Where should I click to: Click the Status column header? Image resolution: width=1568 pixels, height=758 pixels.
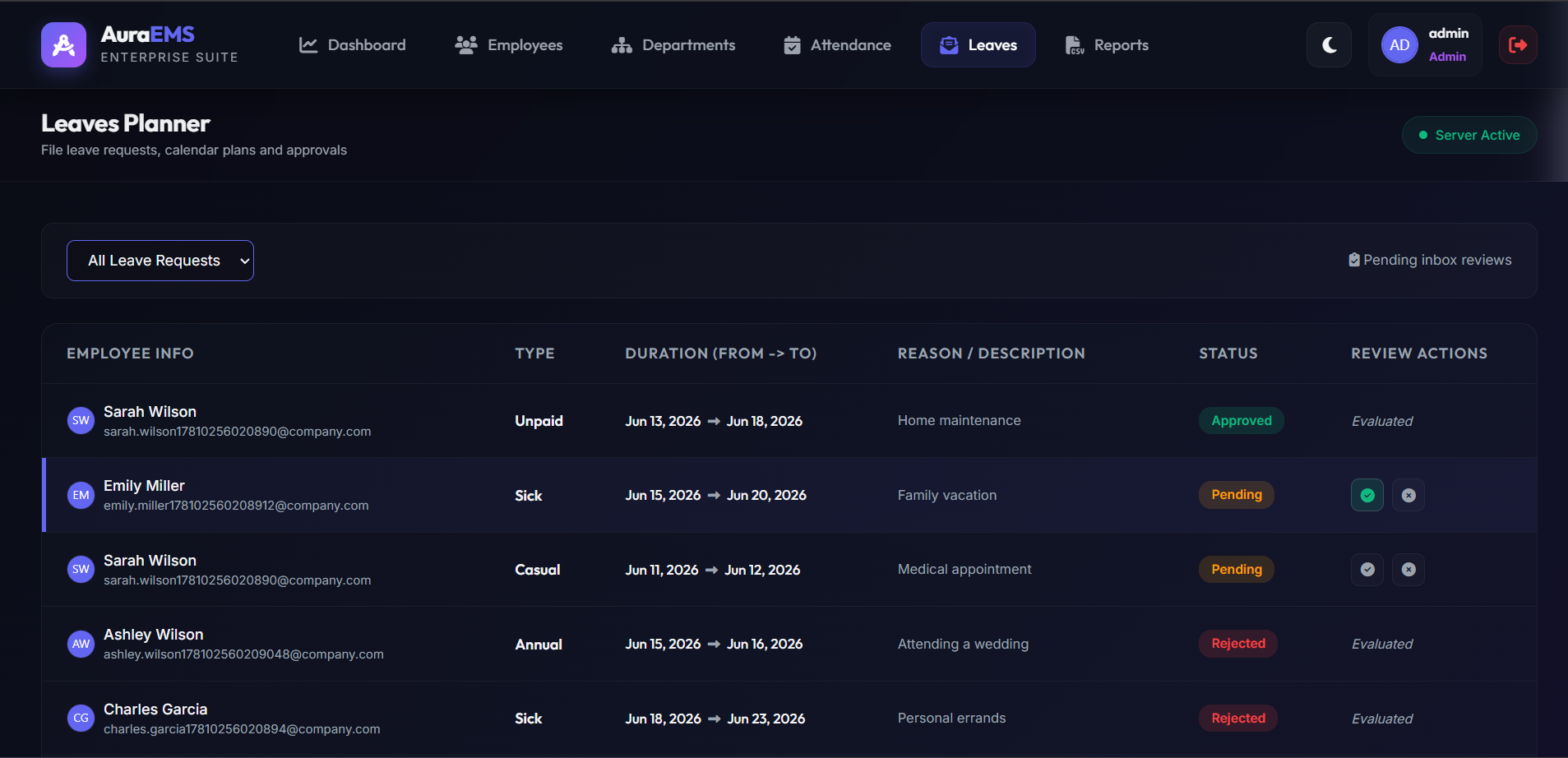point(1228,354)
